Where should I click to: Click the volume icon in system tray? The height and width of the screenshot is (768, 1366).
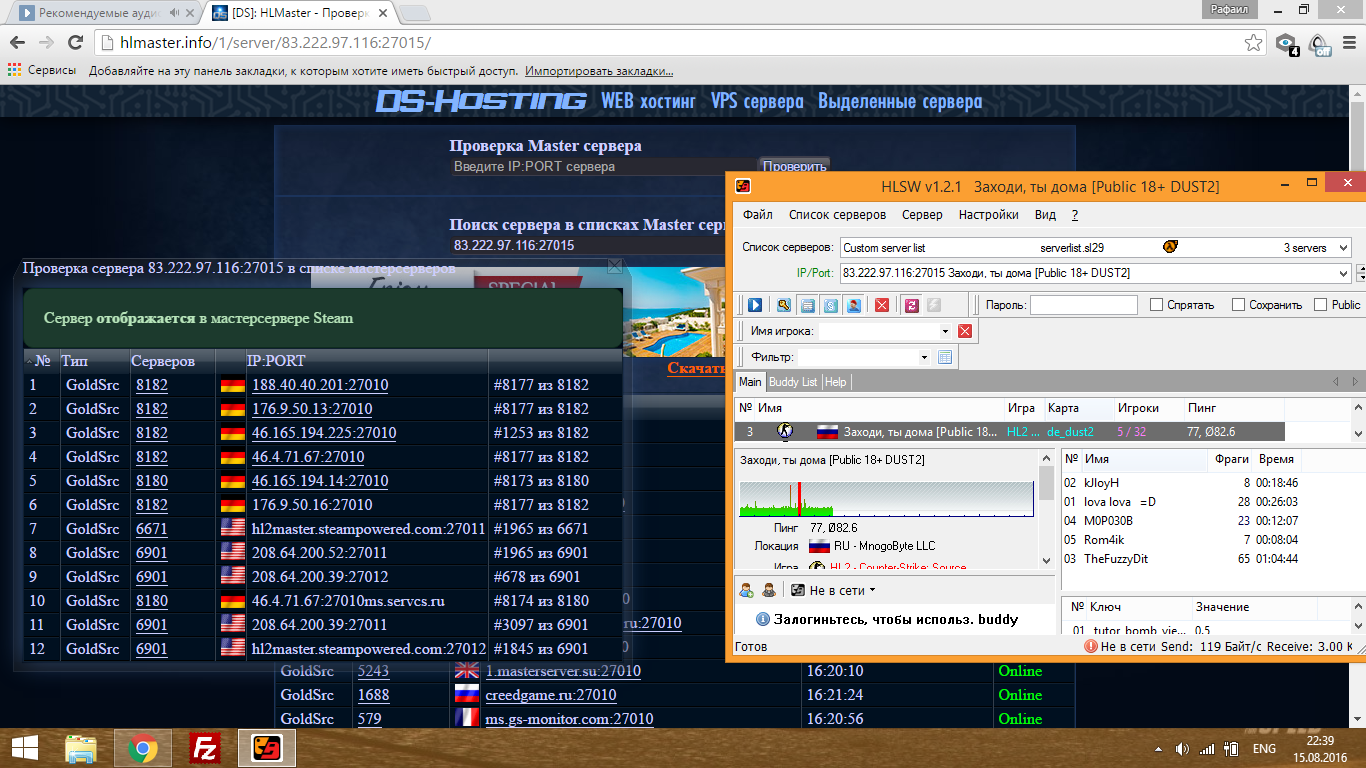click(1182, 748)
